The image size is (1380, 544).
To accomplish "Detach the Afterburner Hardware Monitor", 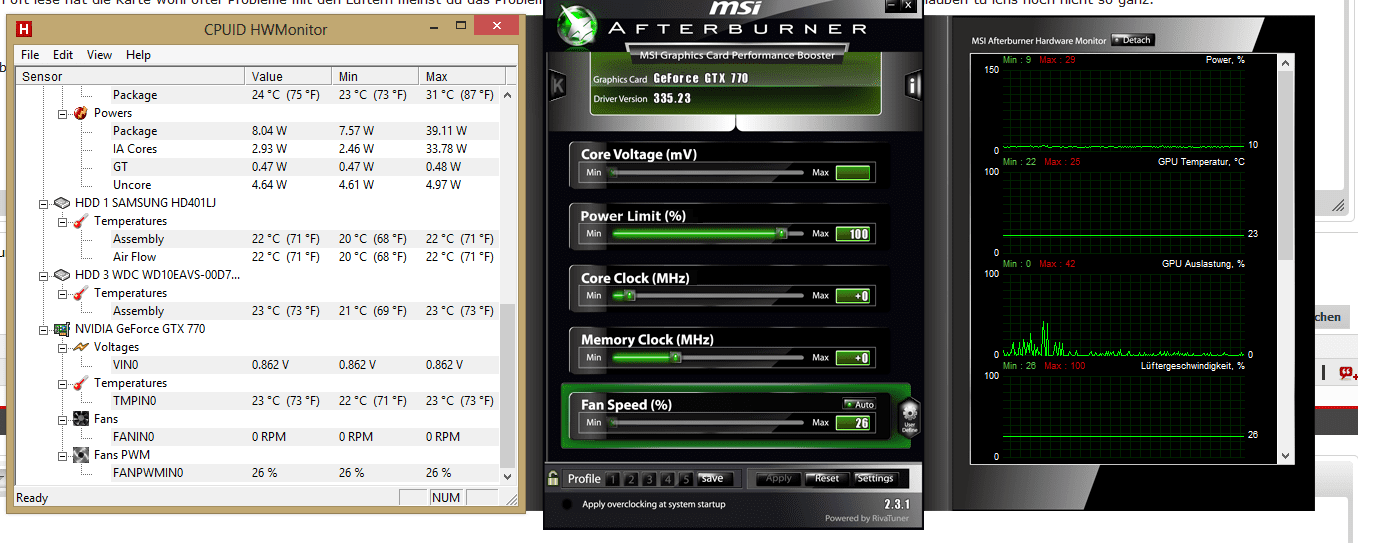I will coord(1132,40).
